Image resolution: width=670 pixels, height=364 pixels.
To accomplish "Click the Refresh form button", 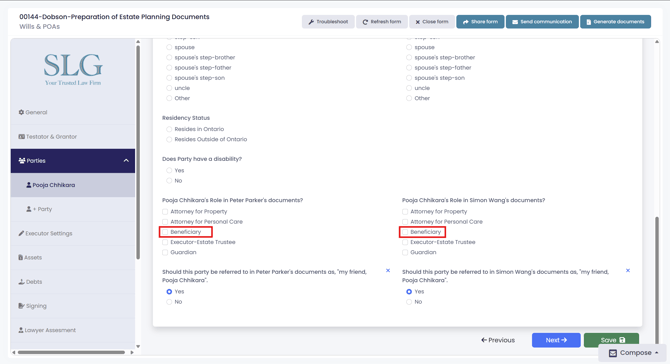I will (382, 22).
